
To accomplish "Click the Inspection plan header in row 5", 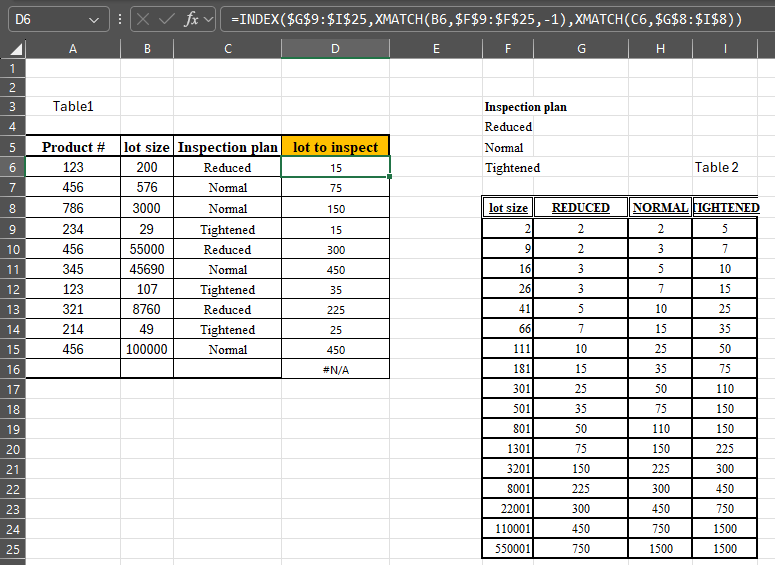I will (x=227, y=147).
